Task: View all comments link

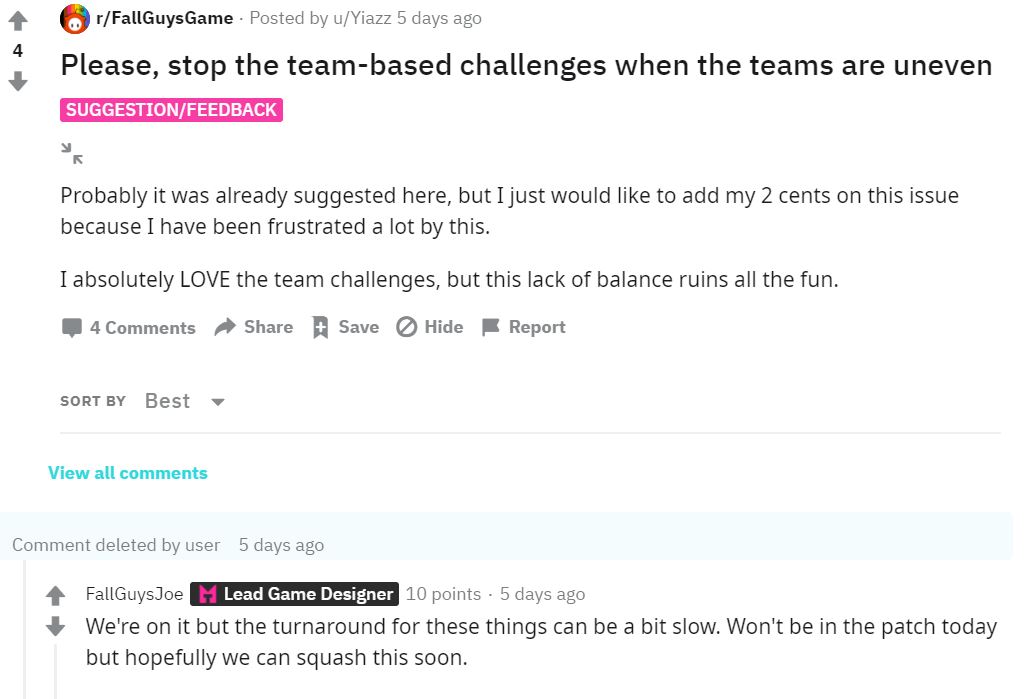Action: tap(128, 473)
